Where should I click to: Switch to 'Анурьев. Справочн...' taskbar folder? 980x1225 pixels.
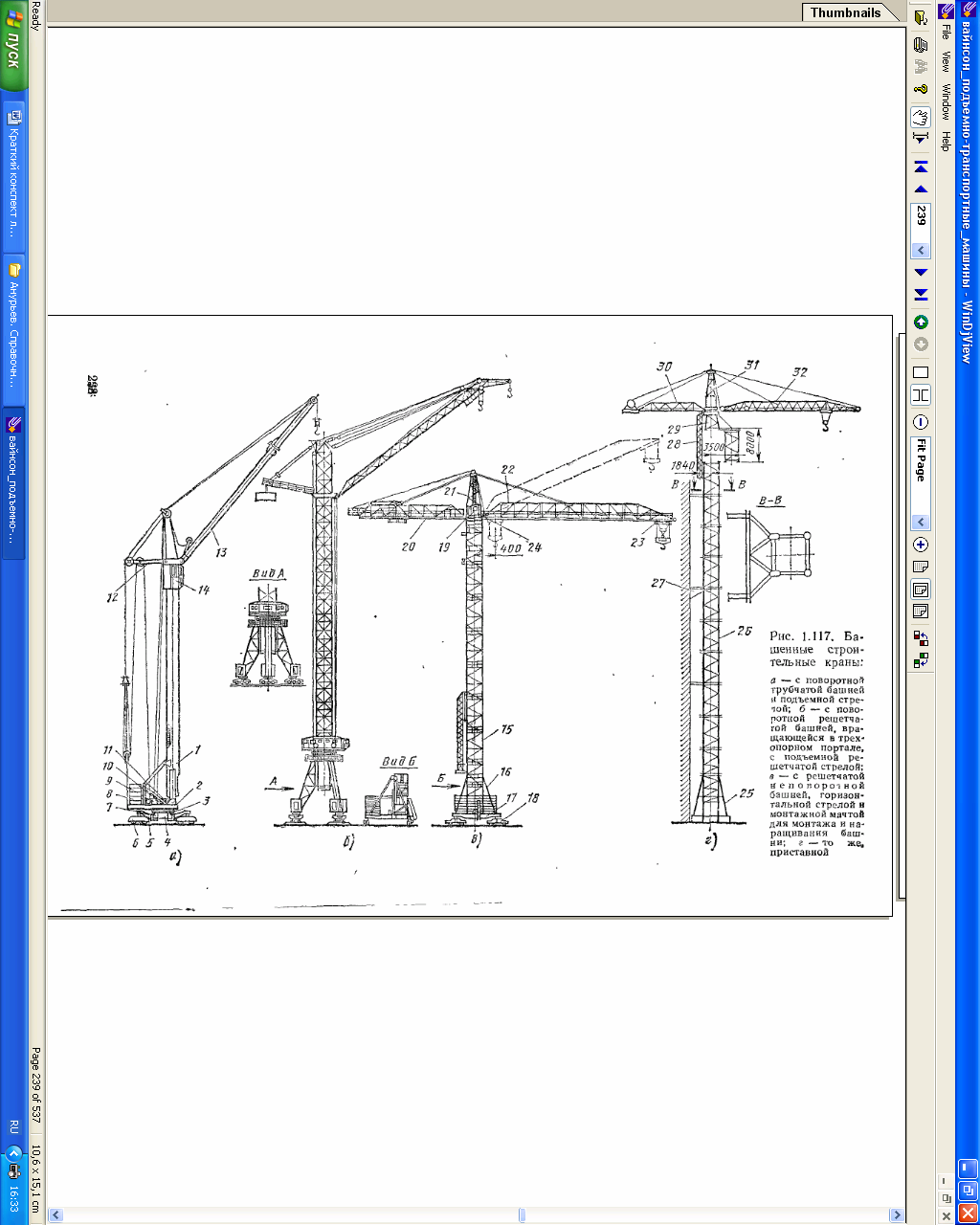click(13, 330)
